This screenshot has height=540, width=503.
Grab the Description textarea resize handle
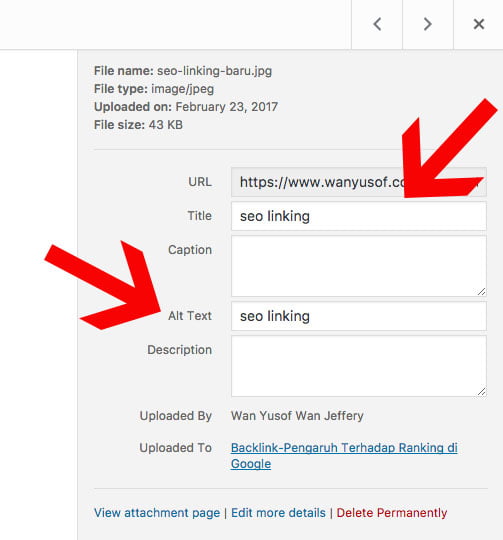(x=481, y=392)
